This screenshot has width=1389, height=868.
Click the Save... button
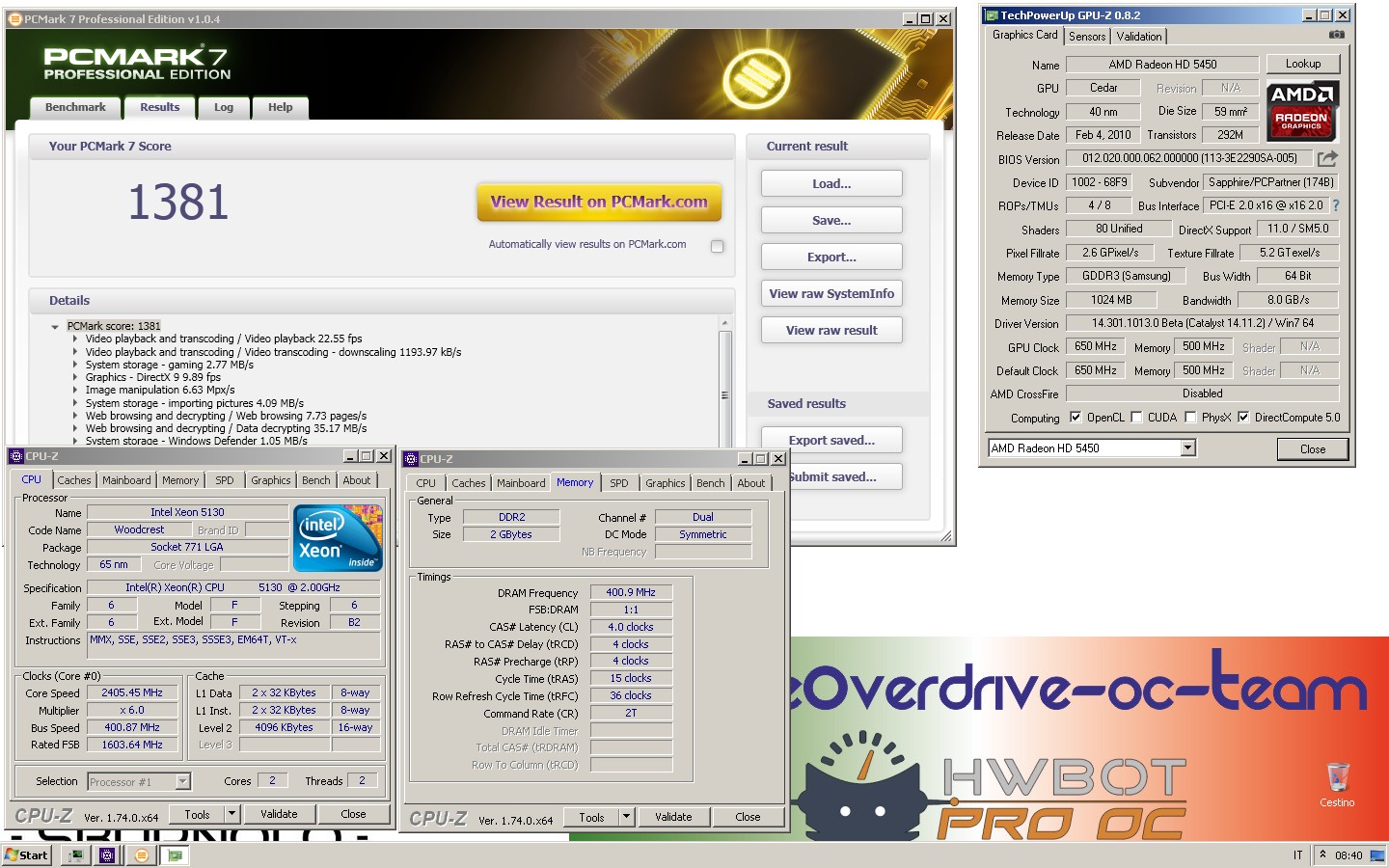pyautogui.click(x=831, y=220)
